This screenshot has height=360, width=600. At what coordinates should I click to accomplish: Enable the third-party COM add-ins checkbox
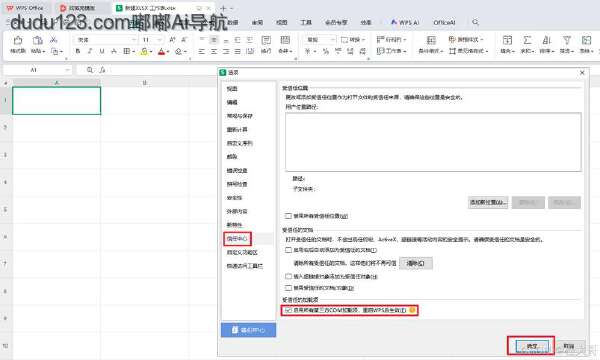click(289, 310)
